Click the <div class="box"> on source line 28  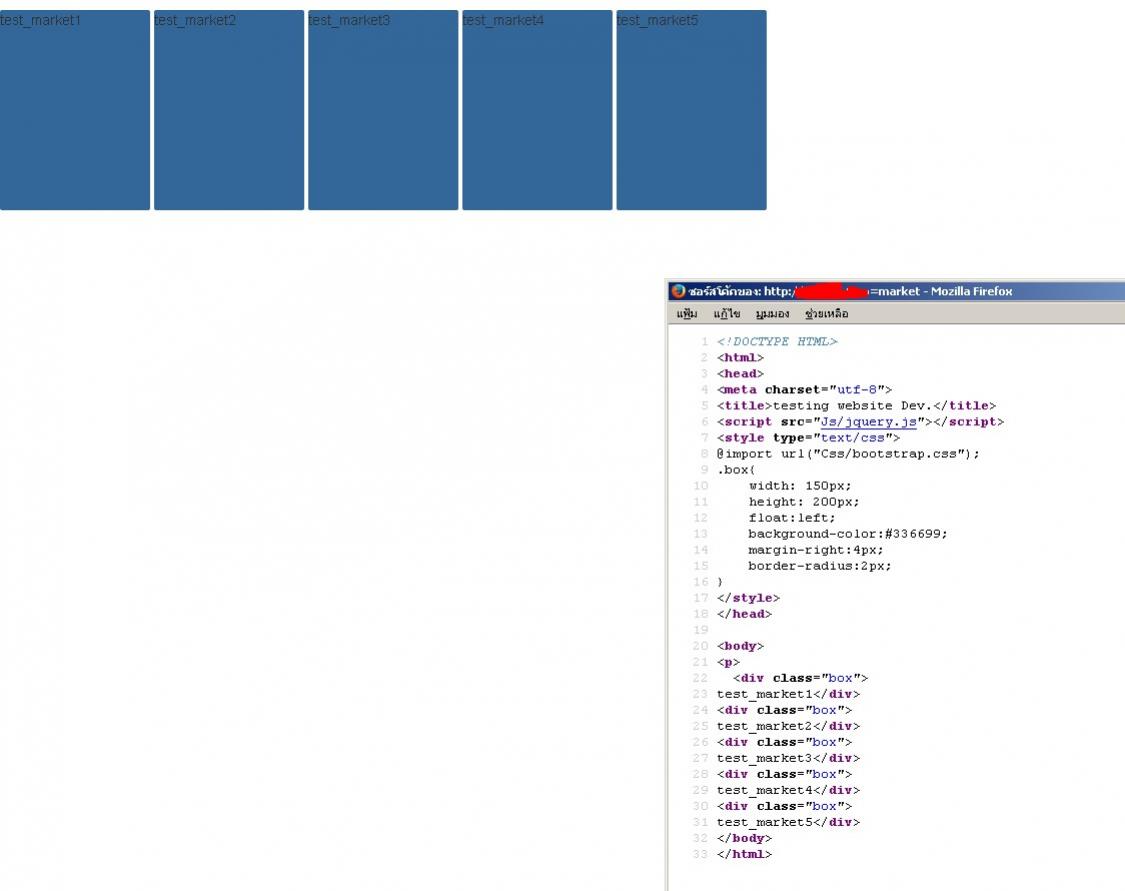point(784,774)
